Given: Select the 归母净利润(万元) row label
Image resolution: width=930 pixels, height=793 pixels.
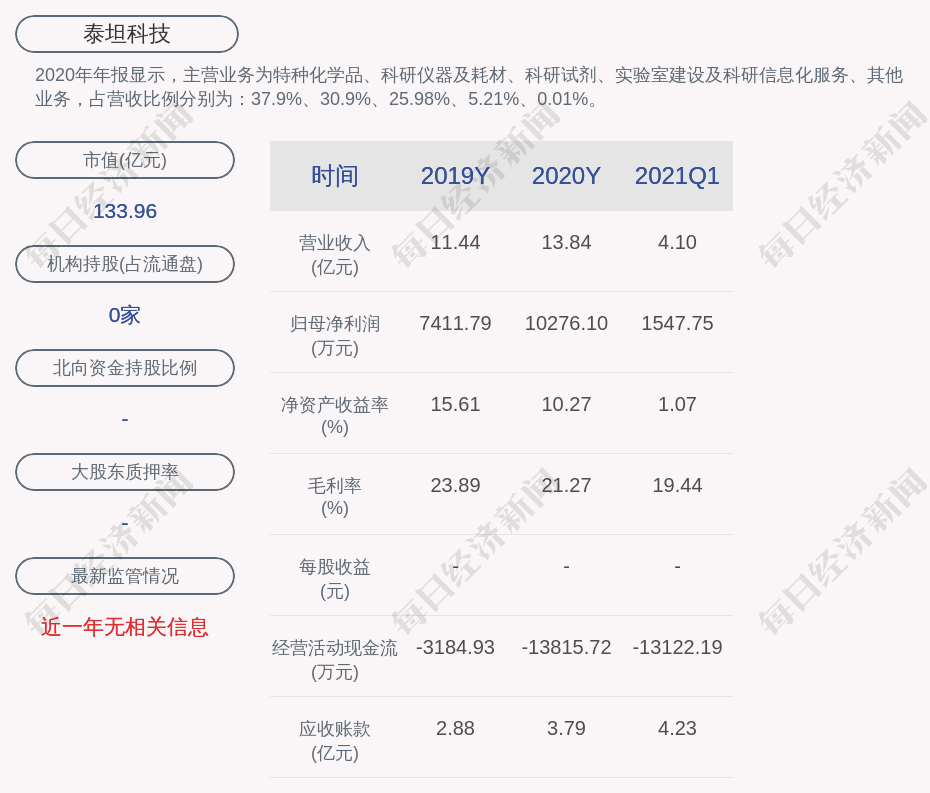Looking at the screenshot, I should click(334, 336).
